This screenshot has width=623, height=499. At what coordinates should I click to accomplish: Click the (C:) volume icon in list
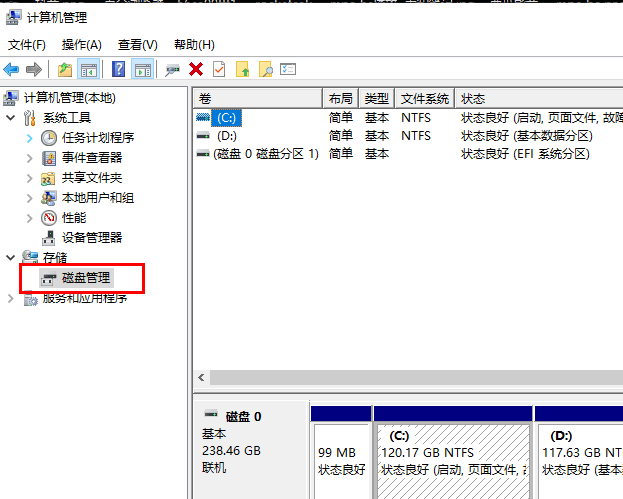click(x=203, y=117)
